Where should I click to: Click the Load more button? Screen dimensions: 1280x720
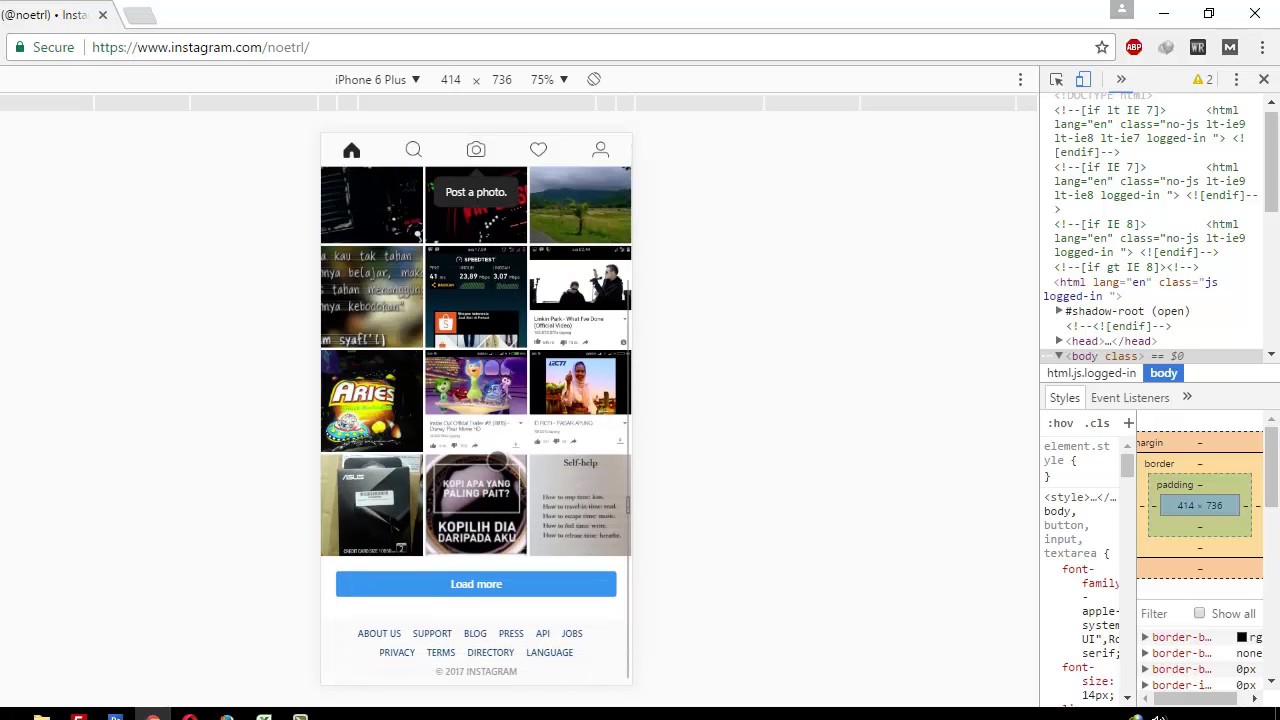tap(476, 584)
